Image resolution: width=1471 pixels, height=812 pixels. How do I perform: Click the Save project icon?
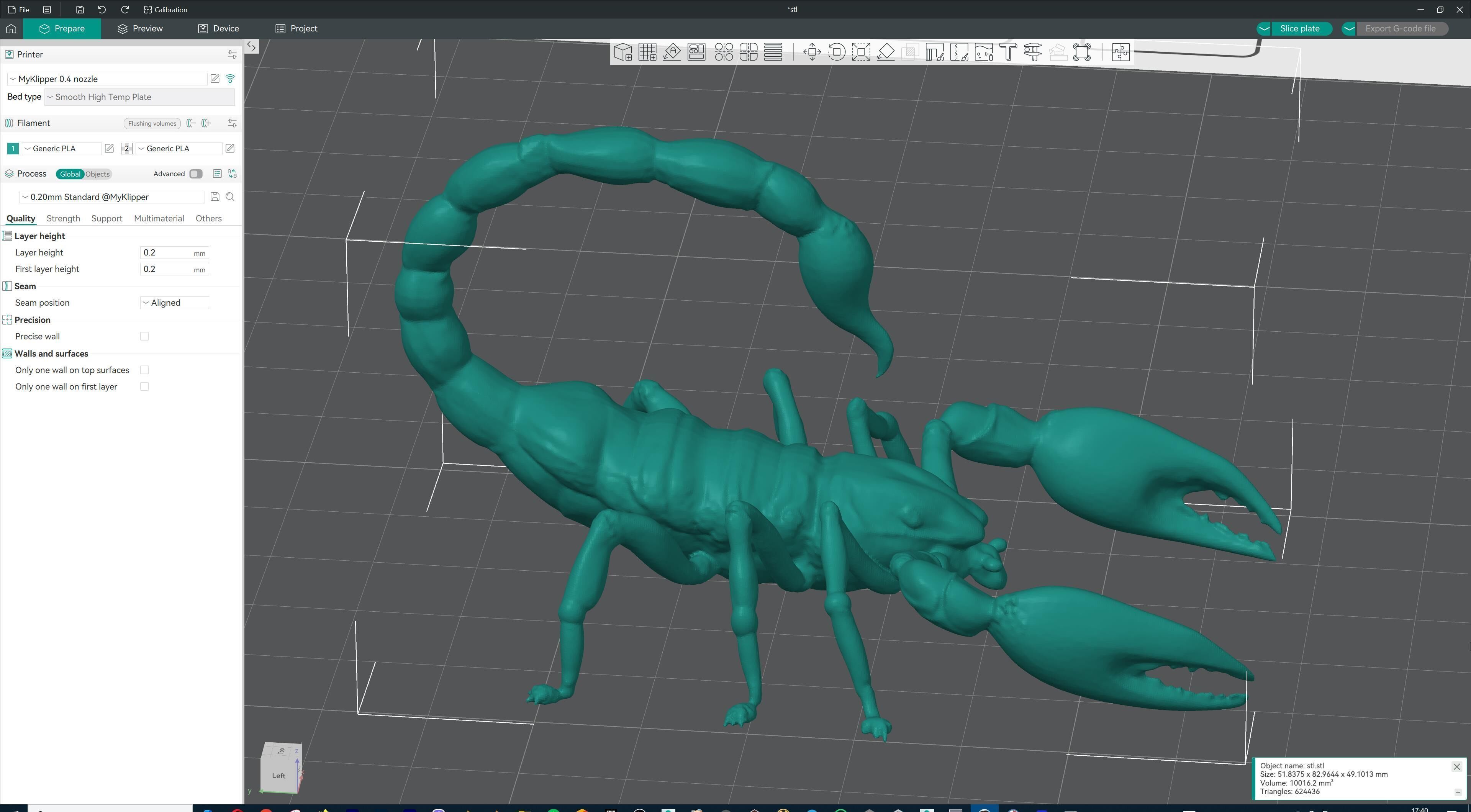pos(80,10)
